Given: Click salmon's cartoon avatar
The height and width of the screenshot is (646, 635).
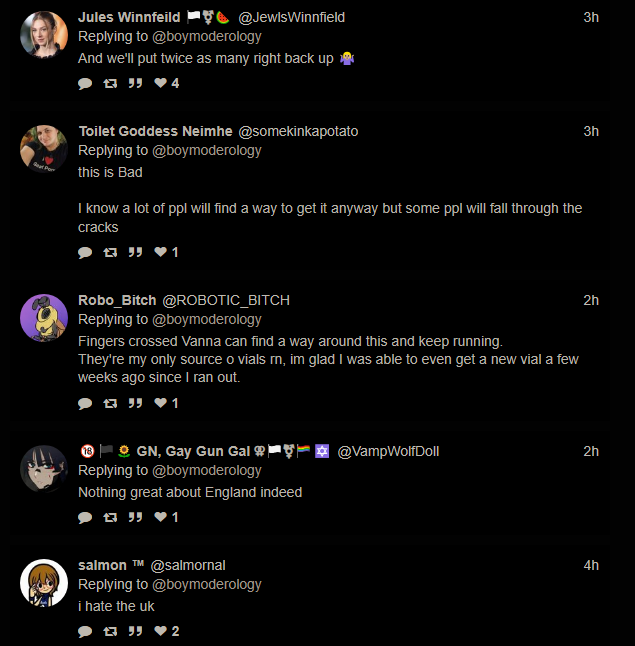Looking at the screenshot, I should pos(44,582).
